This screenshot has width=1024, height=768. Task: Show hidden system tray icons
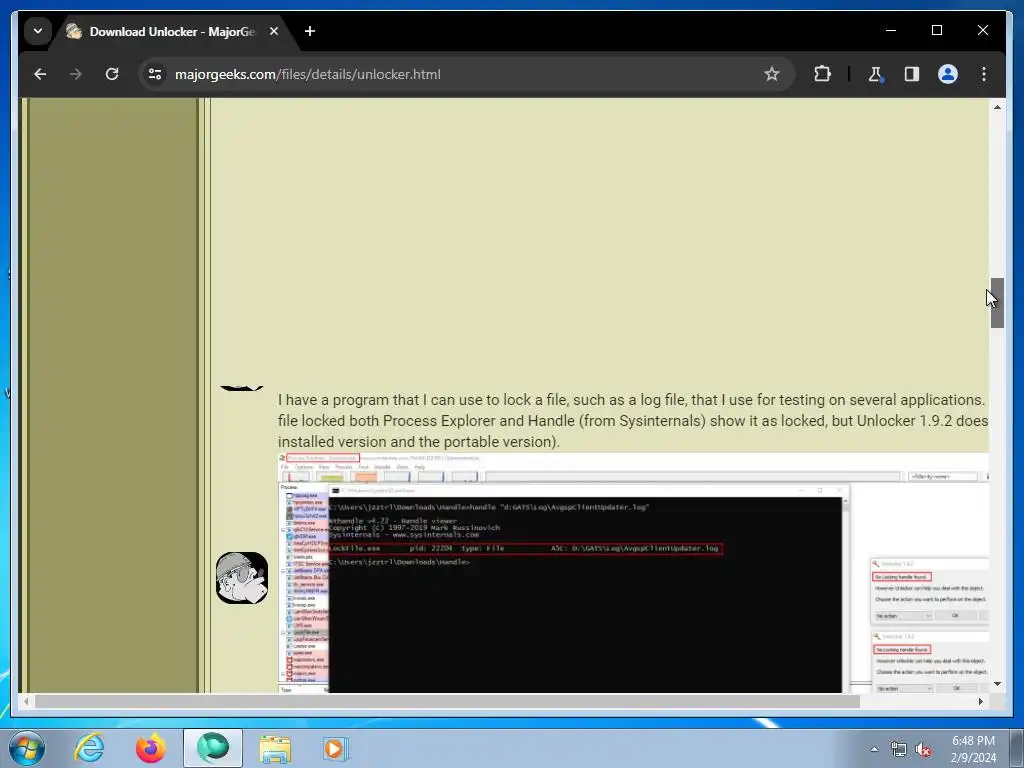coord(874,749)
